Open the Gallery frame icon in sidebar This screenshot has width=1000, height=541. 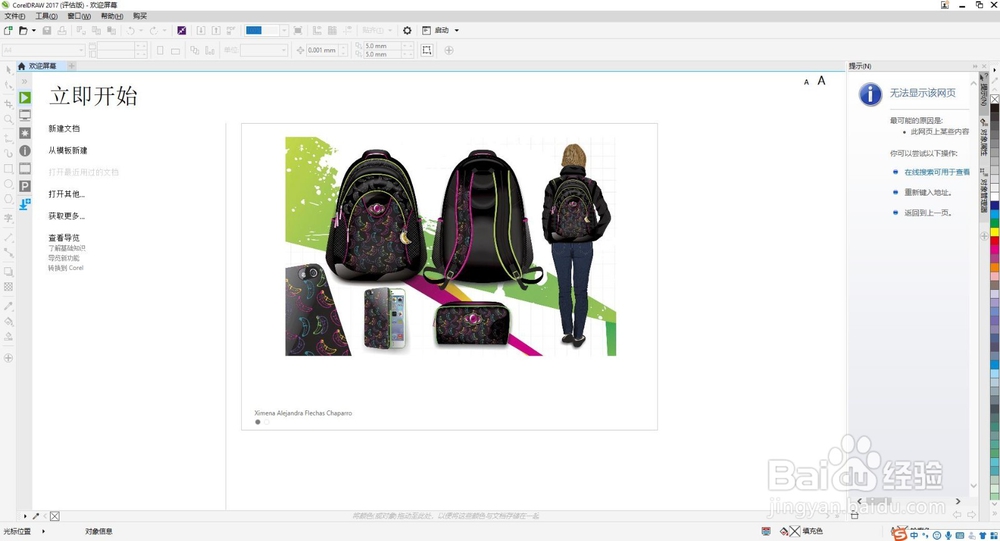25,168
